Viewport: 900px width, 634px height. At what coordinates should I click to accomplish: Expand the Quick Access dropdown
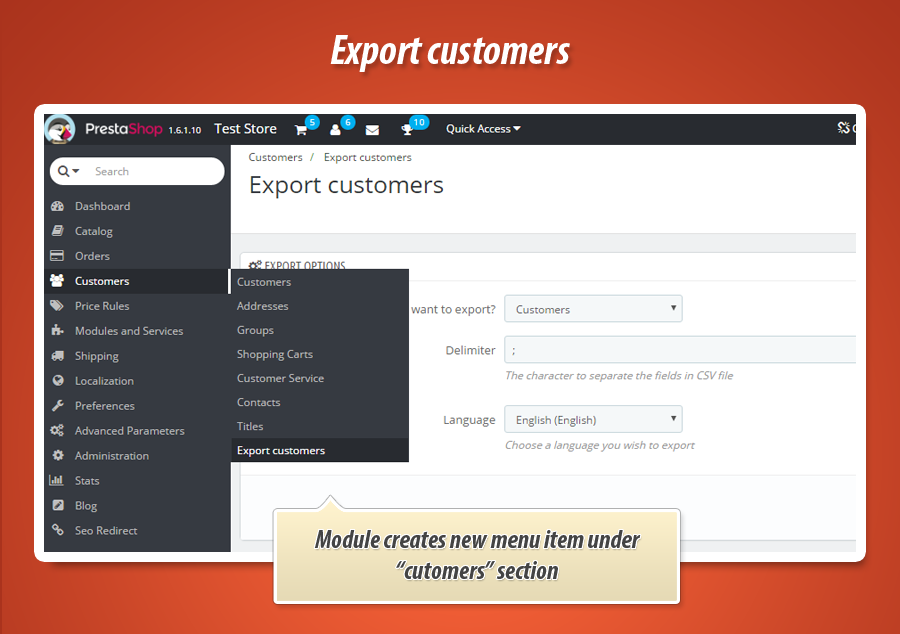pyautogui.click(x=483, y=129)
